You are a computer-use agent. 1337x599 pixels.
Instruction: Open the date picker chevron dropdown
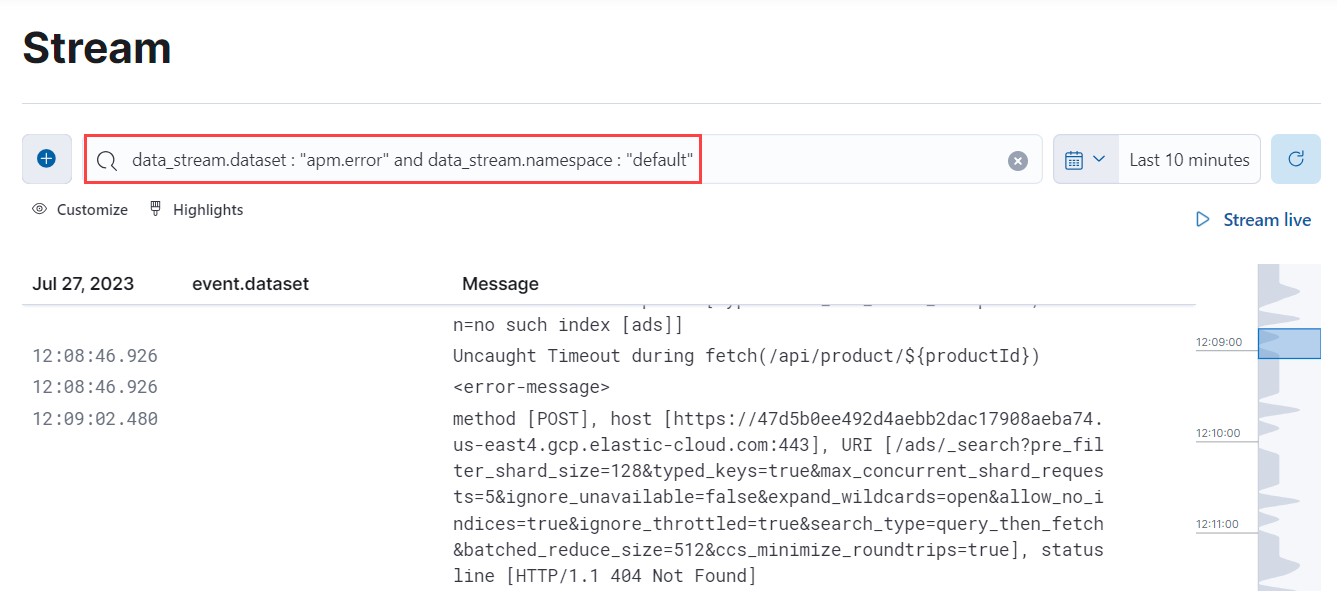pyautogui.click(x=1097, y=158)
